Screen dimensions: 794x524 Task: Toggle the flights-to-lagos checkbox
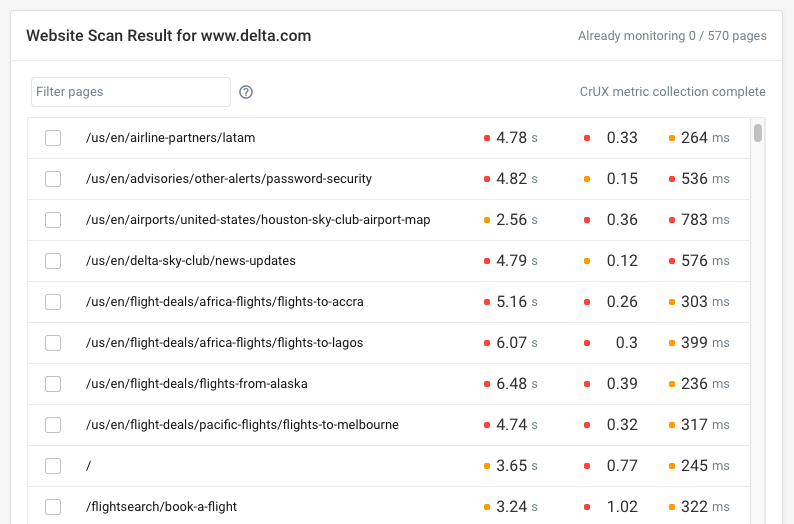pos(53,343)
